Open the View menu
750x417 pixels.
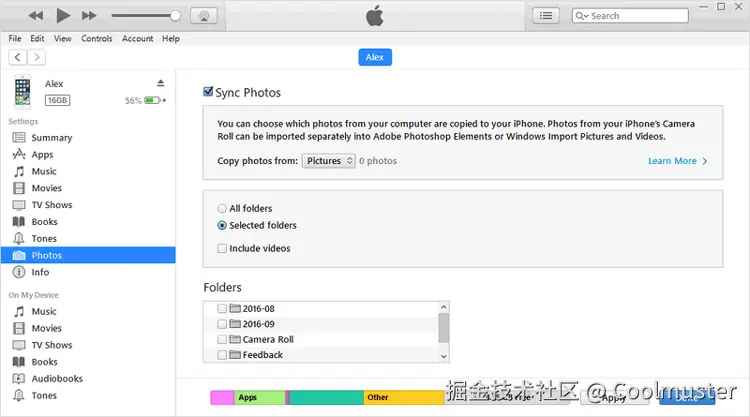(x=62, y=39)
